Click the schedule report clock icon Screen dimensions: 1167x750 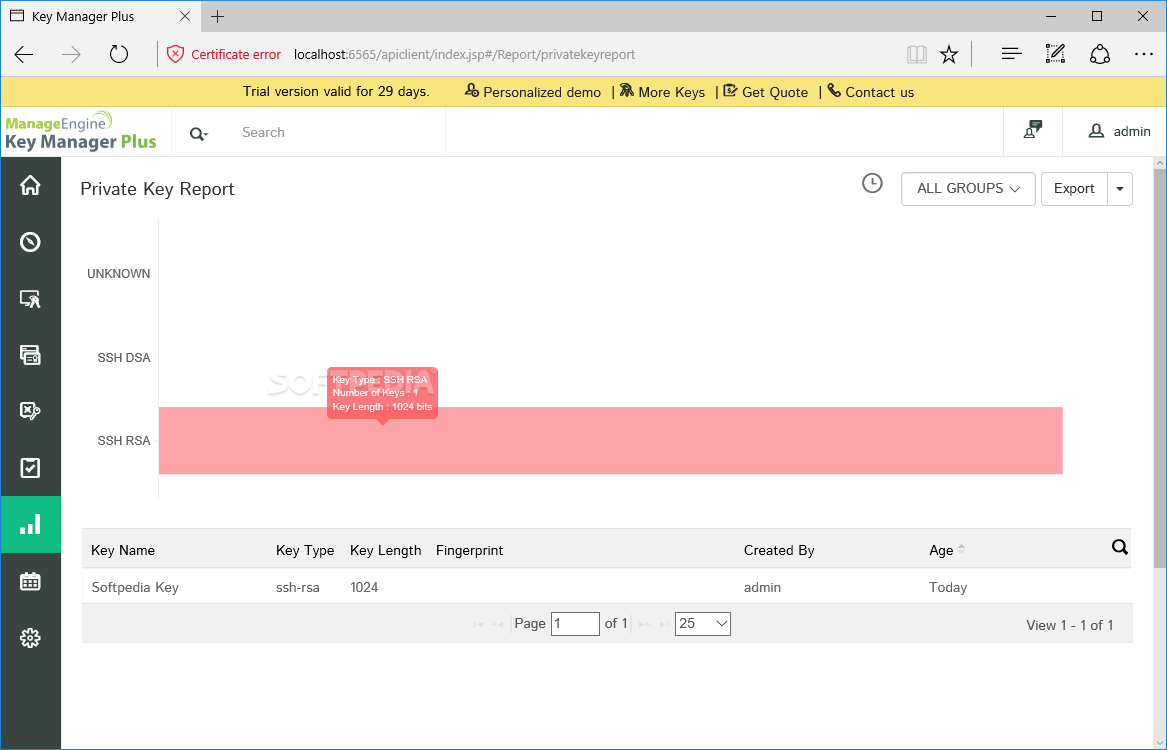872,183
